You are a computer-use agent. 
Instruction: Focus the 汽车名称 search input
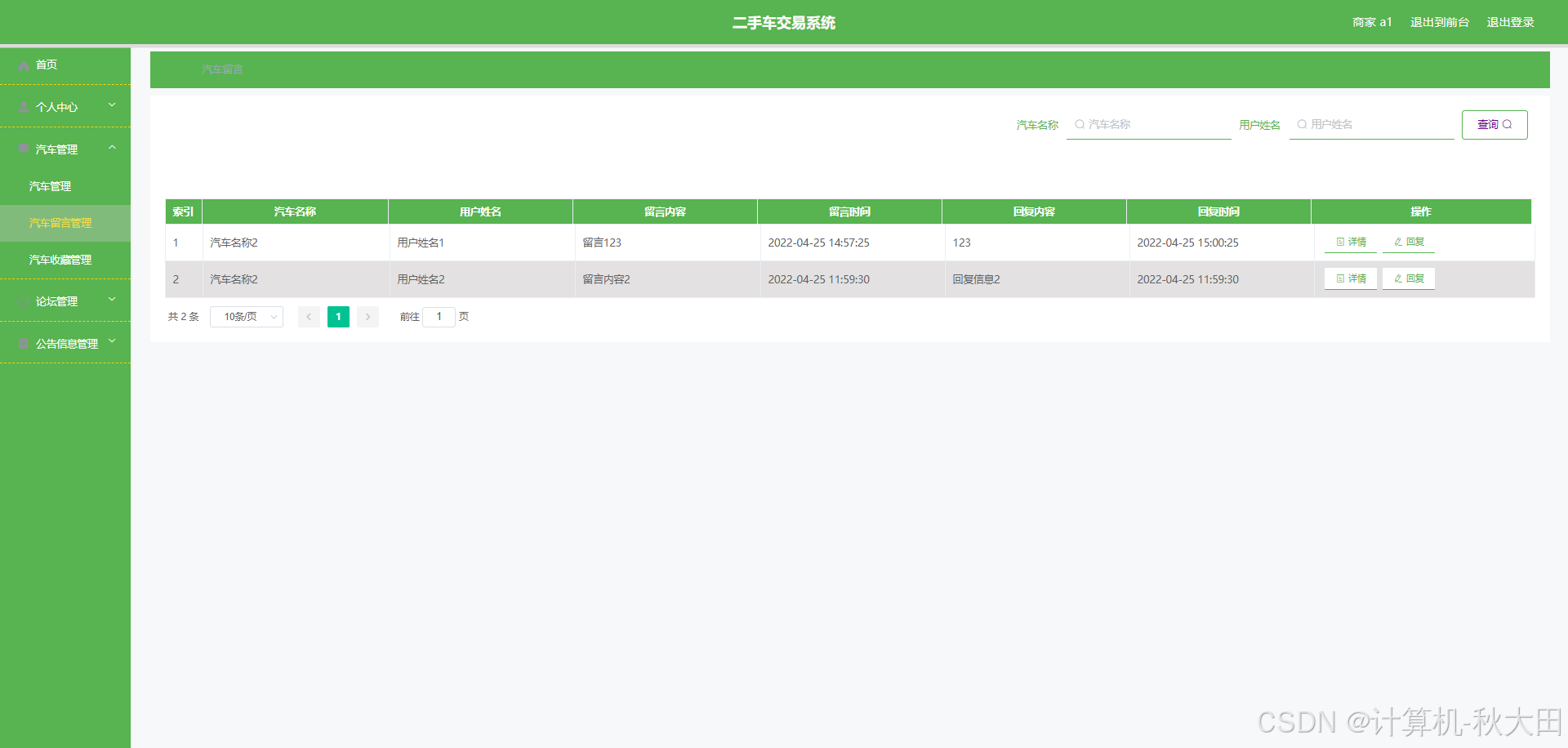[x=1148, y=124]
